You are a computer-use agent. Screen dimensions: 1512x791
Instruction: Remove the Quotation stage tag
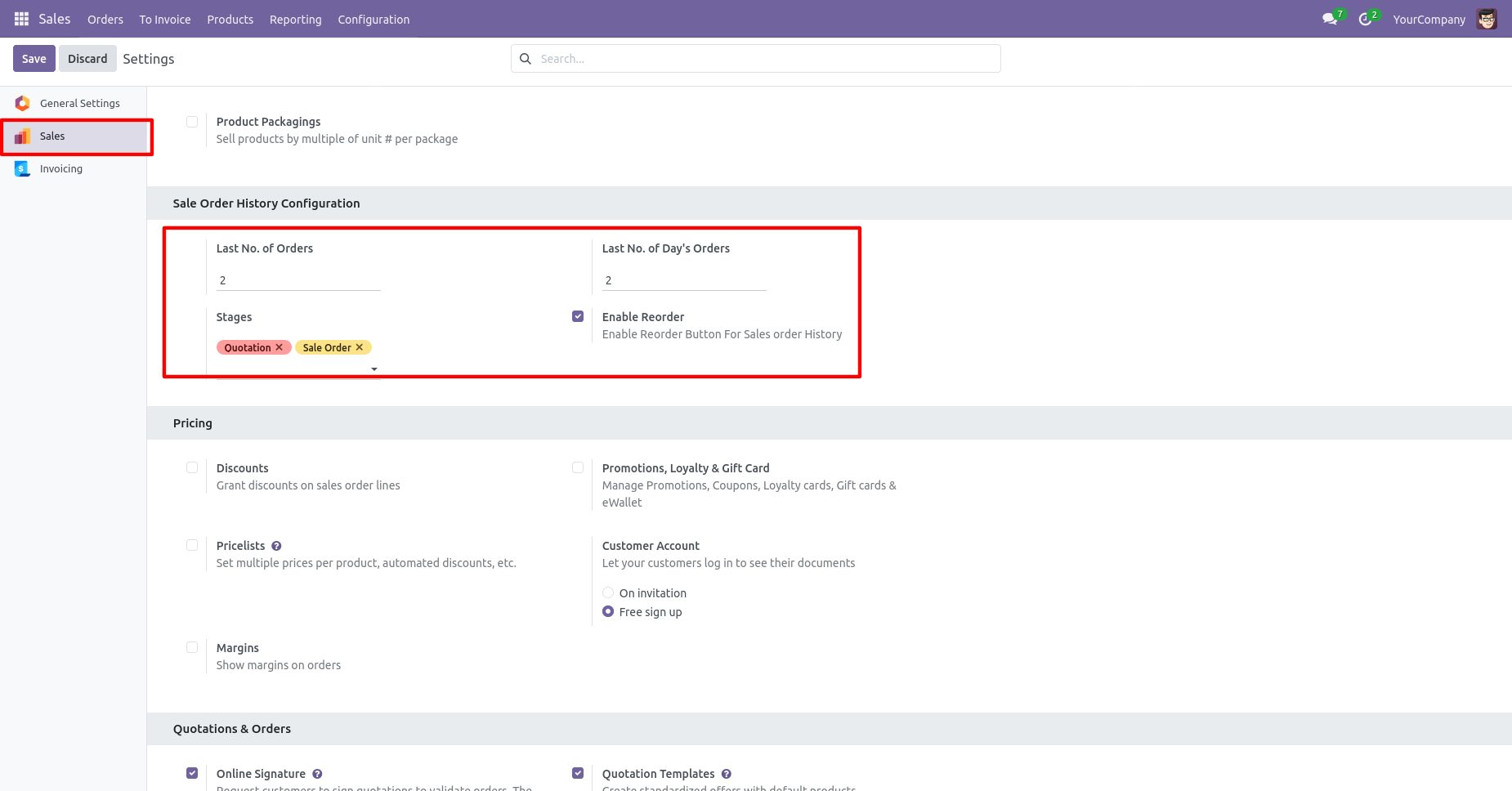(x=280, y=347)
